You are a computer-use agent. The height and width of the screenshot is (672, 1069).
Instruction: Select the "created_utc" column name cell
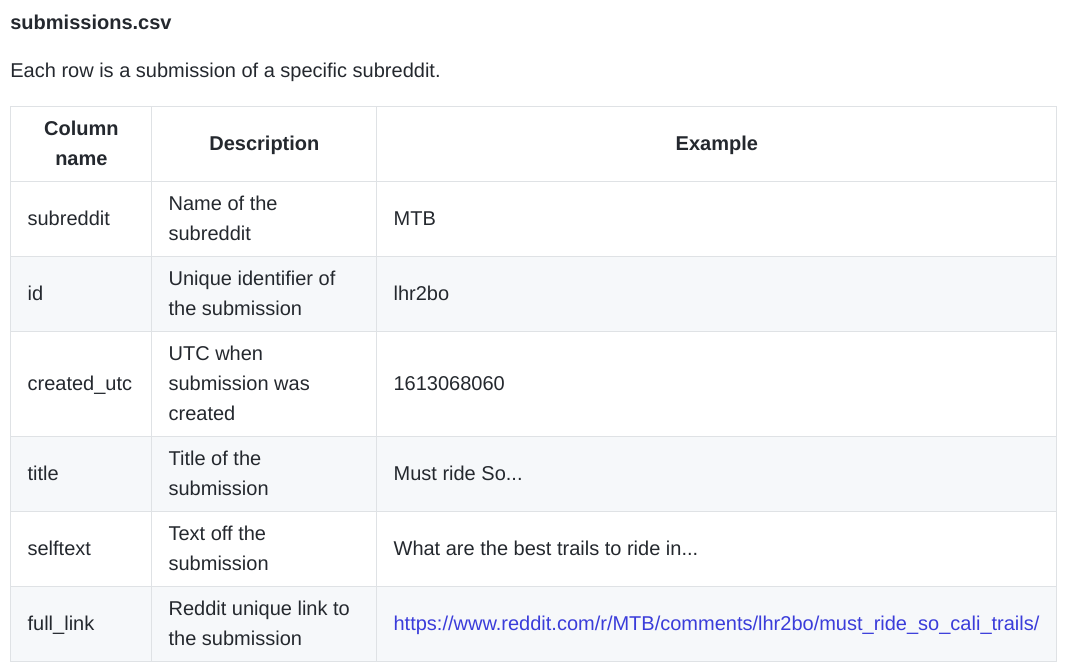tap(79, 383)
